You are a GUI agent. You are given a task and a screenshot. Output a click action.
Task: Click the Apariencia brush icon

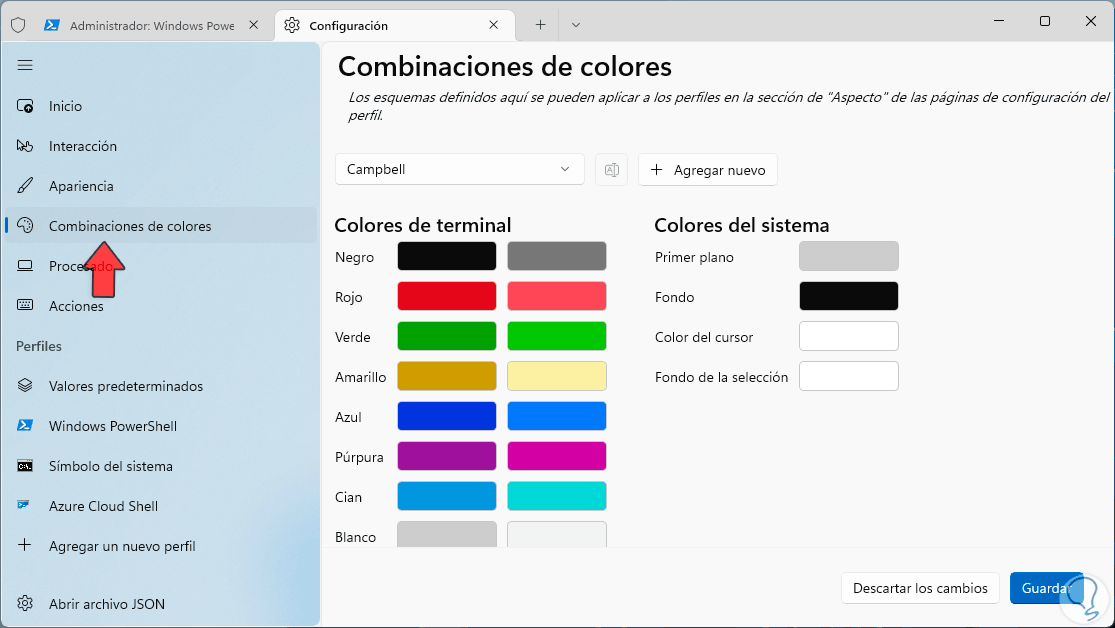(x=26, y=186)
